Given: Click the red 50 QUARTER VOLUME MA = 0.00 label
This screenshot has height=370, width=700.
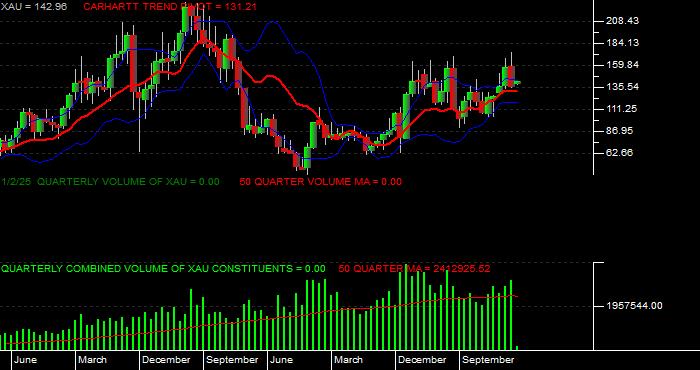Looking at the screenshot, I should pos(321,182).
